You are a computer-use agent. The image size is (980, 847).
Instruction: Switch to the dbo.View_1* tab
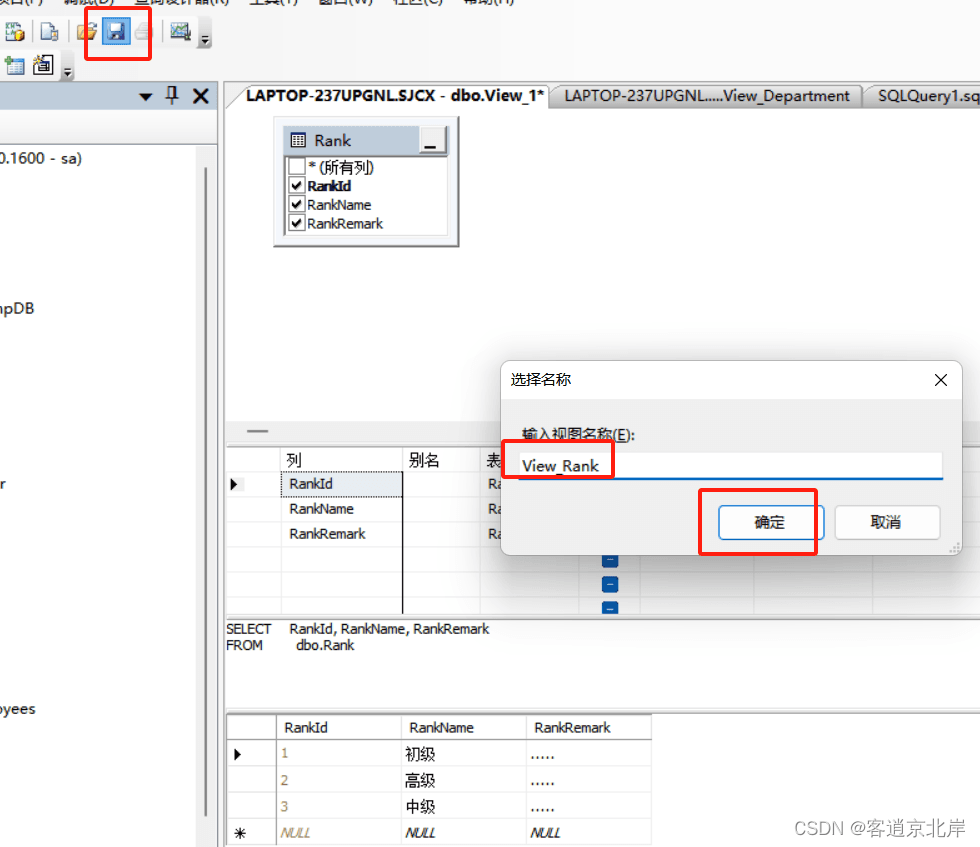coord(394,96)
